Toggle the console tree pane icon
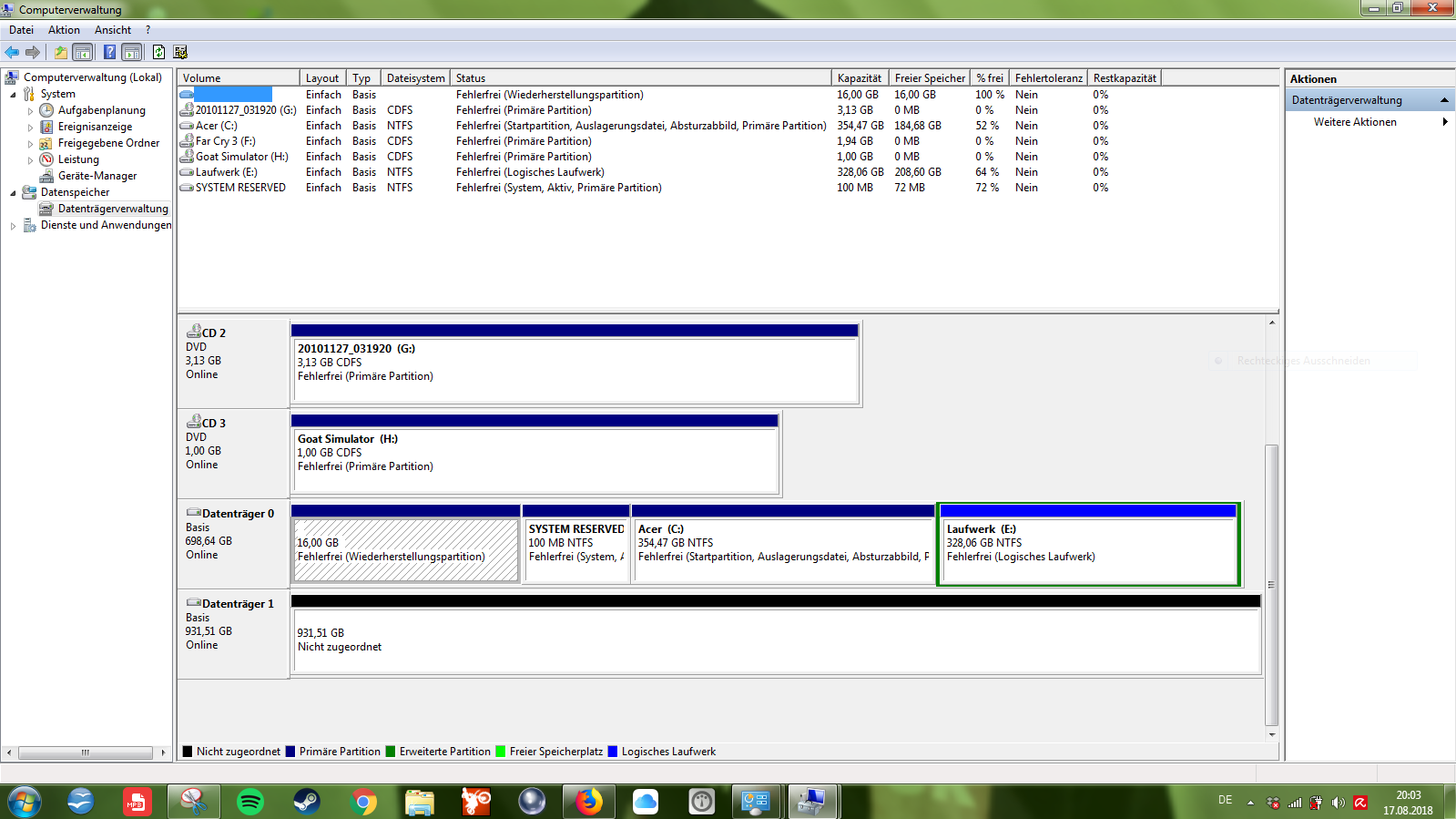 pos(83,52)
